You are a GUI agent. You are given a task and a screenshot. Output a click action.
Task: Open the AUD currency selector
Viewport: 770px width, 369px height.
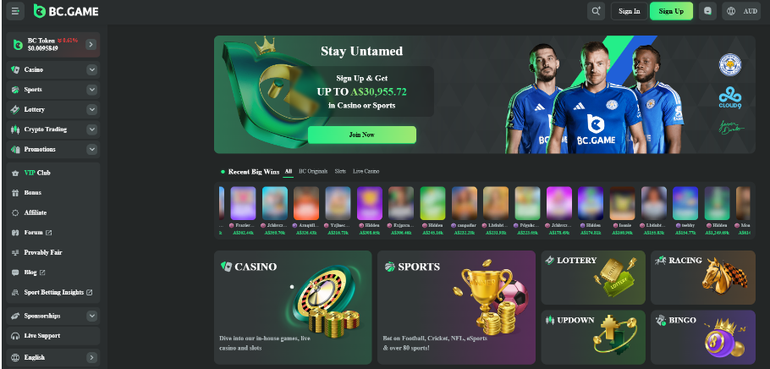coord(741,11)
